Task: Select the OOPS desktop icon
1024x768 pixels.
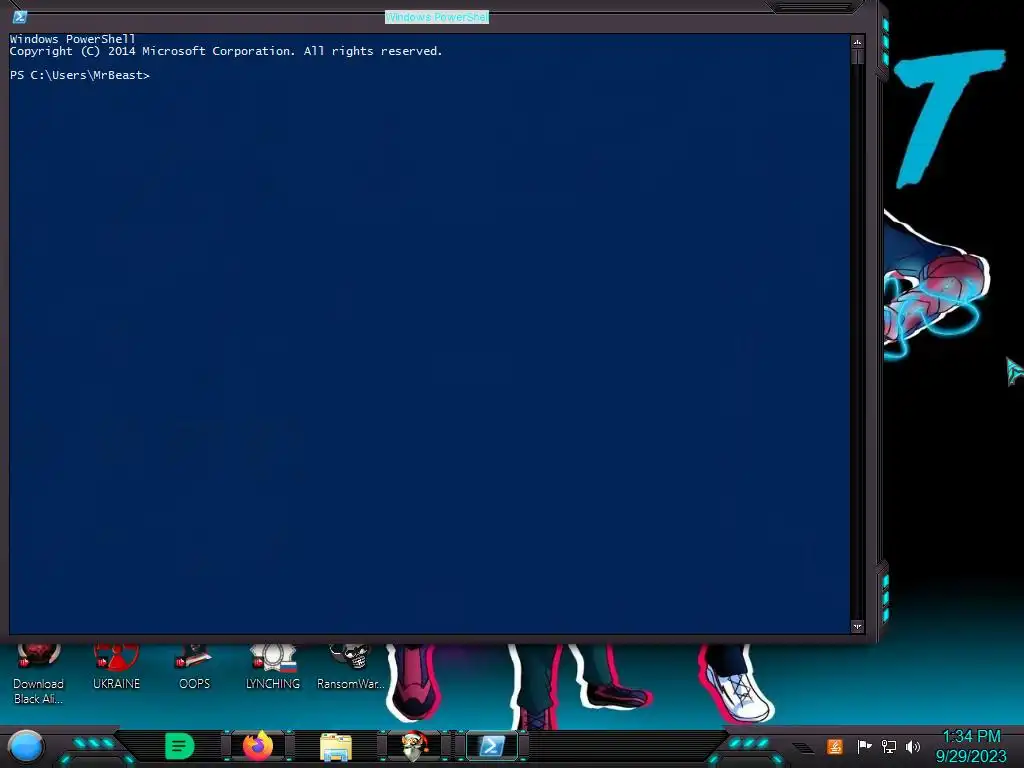Action: pyautogui.click(x=194, y=666)
